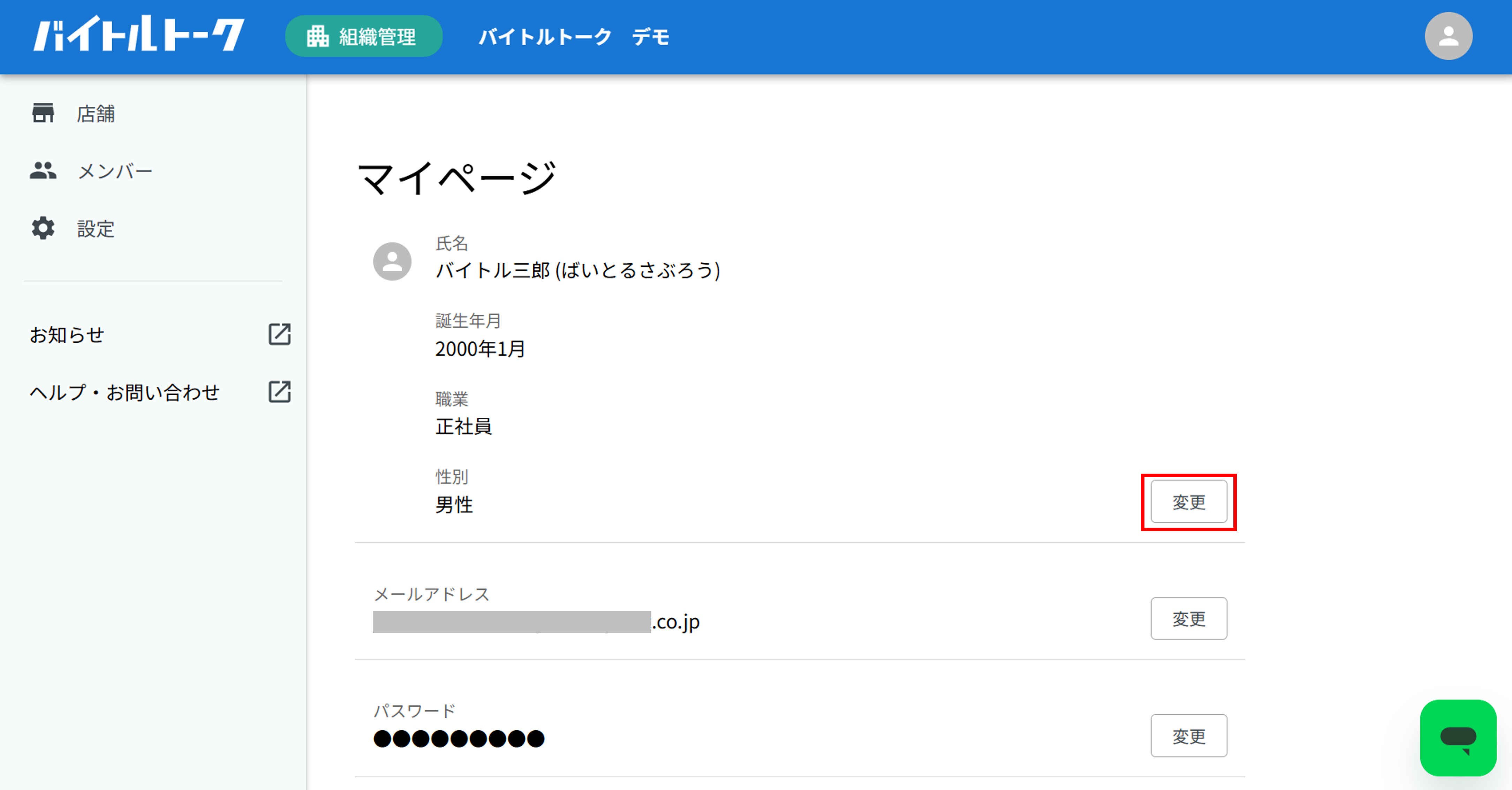Viewport: 1512px width, 790px height.
Task: Click the building icon in 組織管理
Action: pos(318,36)
